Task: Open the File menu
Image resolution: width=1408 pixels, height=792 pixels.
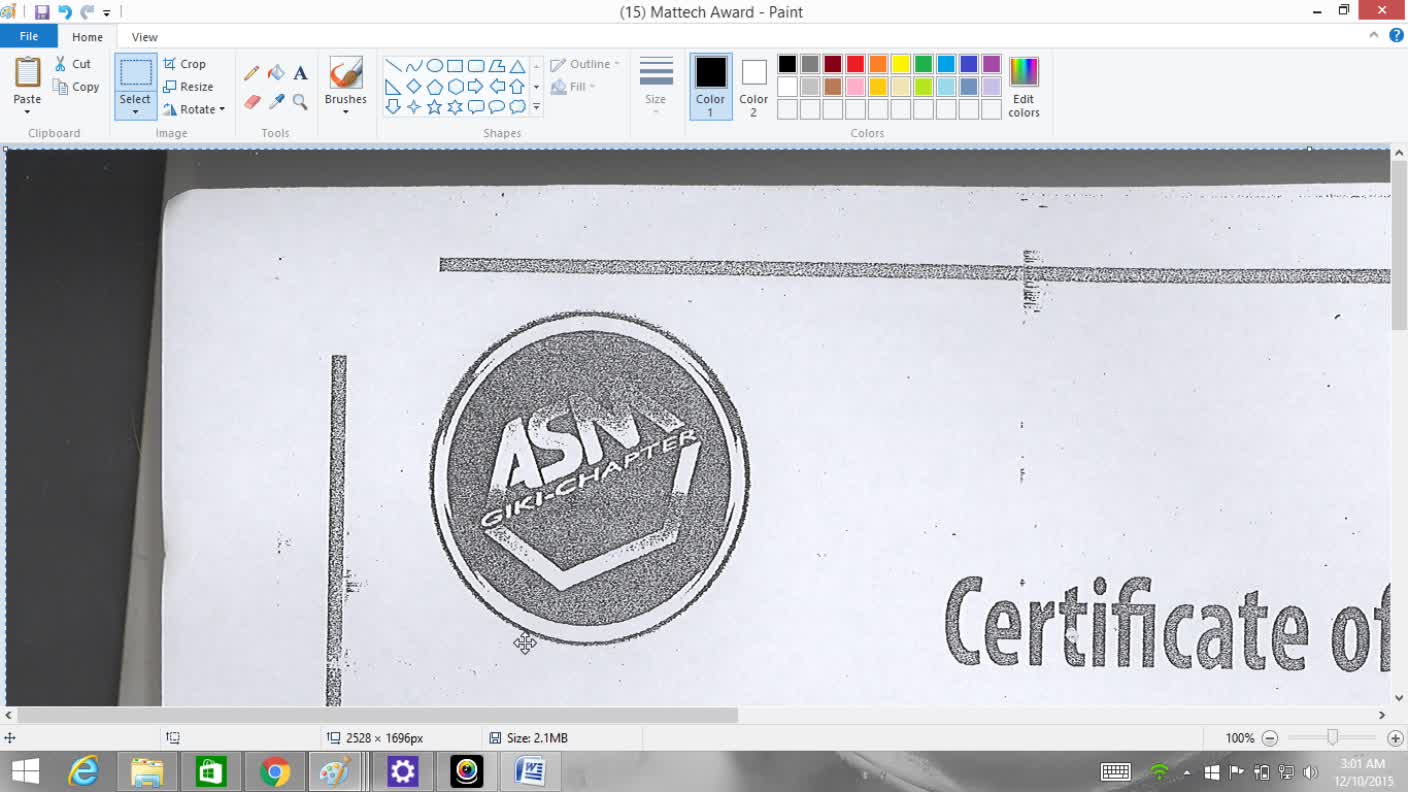Action: (29, 36)
